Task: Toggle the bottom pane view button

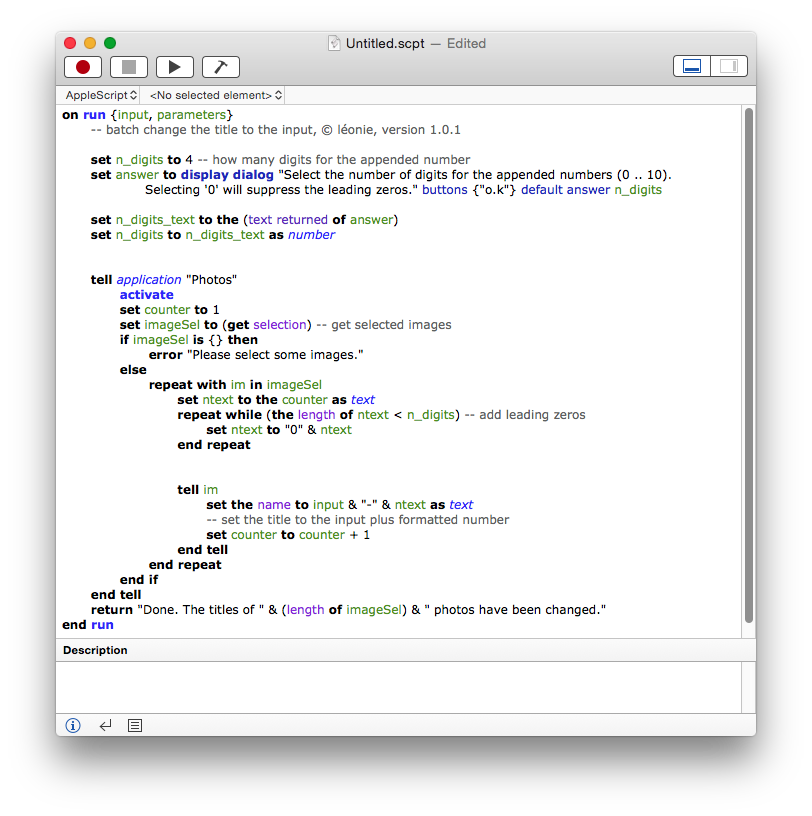Action: pos(692,67)
